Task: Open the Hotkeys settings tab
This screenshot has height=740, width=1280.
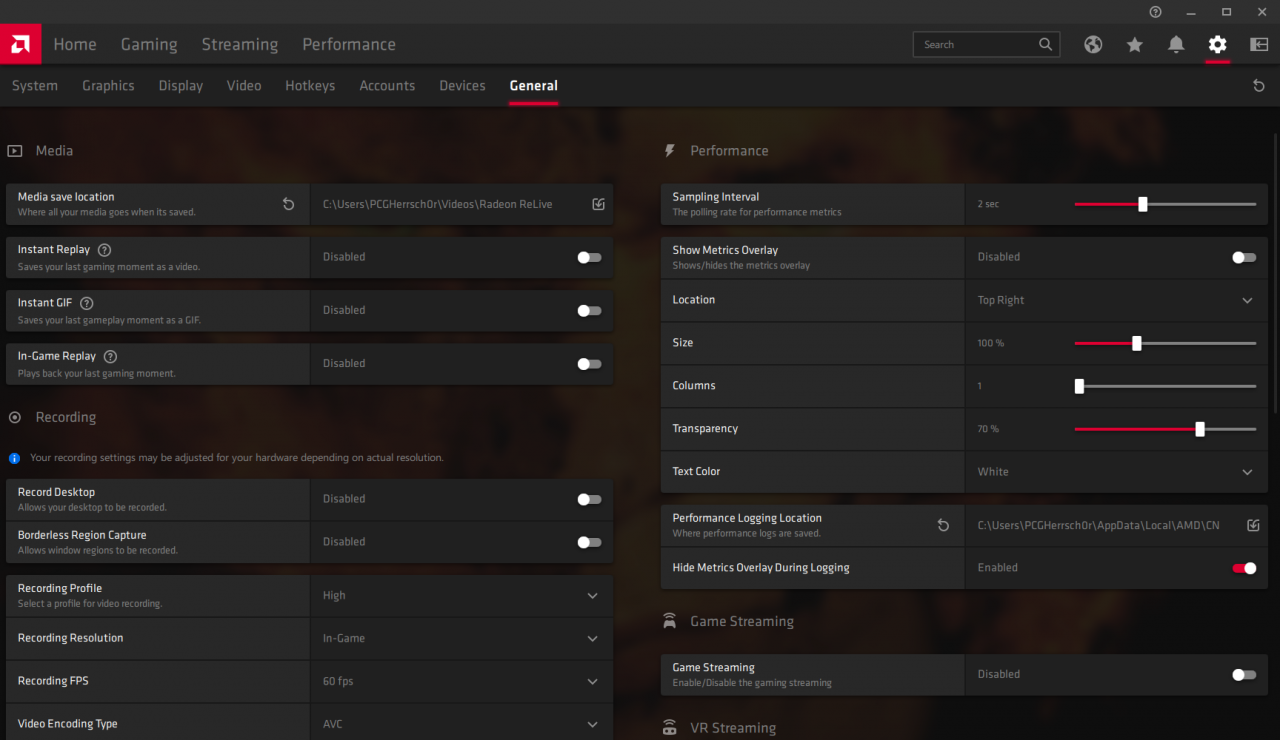Action: pos(310,86)
